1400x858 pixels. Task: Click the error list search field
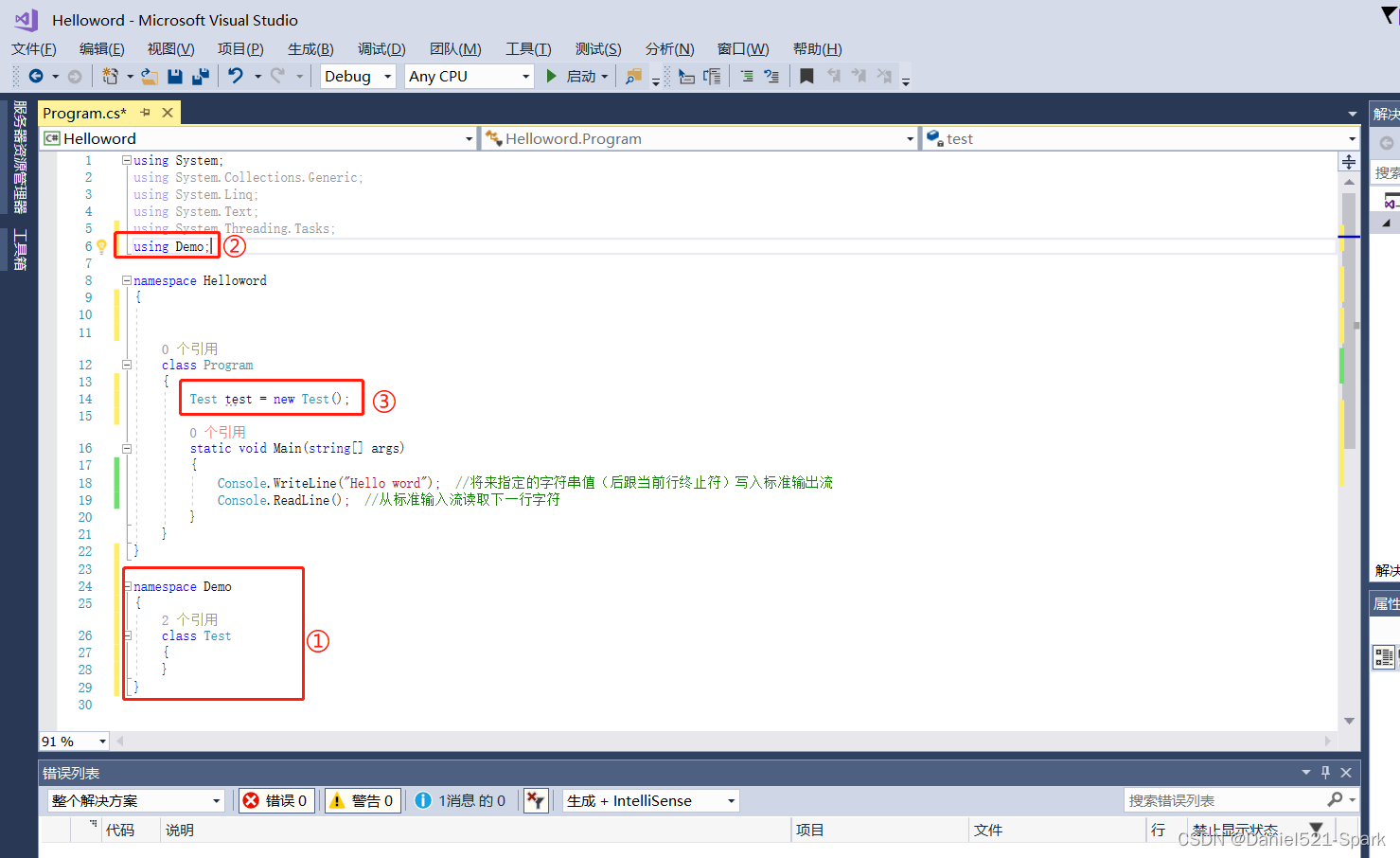coord(1226,800)
